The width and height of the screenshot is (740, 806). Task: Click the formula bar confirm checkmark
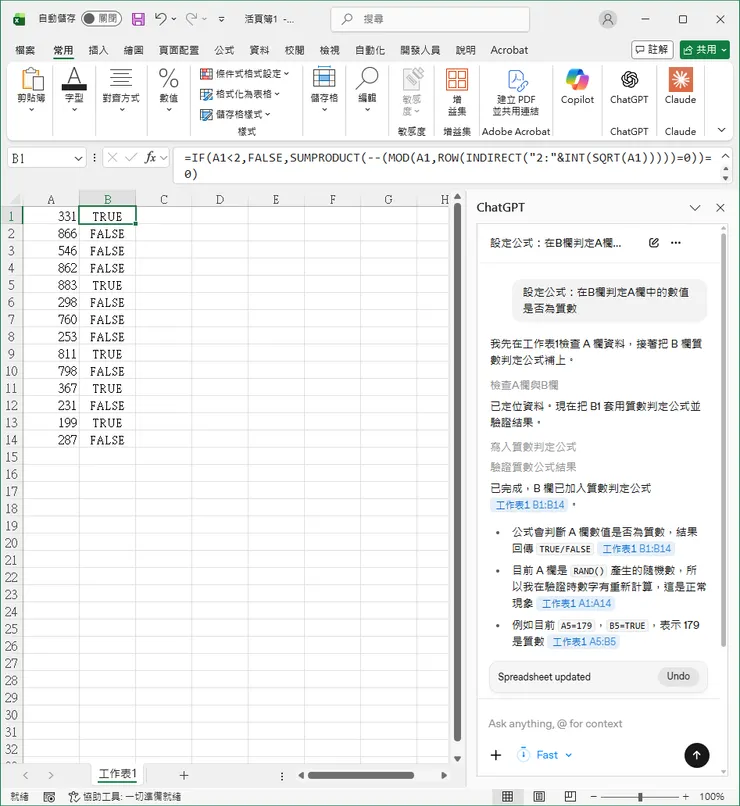pos(131,158)
